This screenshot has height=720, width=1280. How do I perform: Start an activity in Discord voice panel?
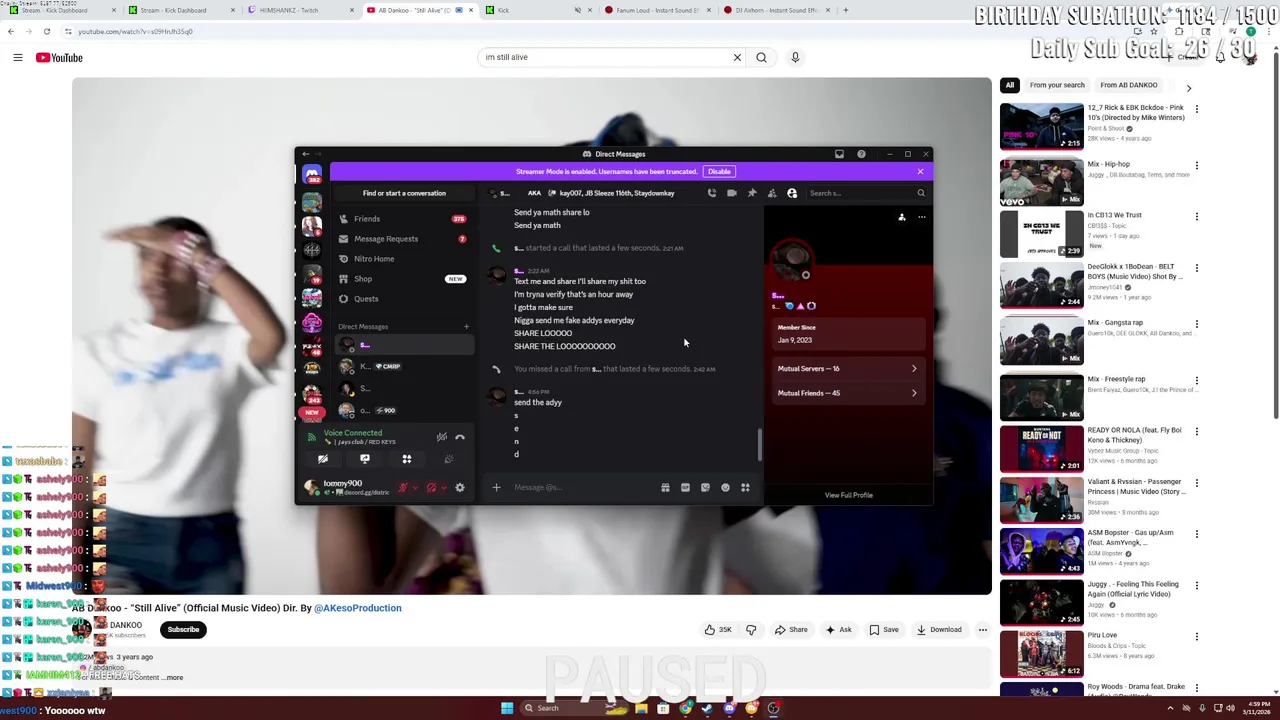[x=407, y=459]
